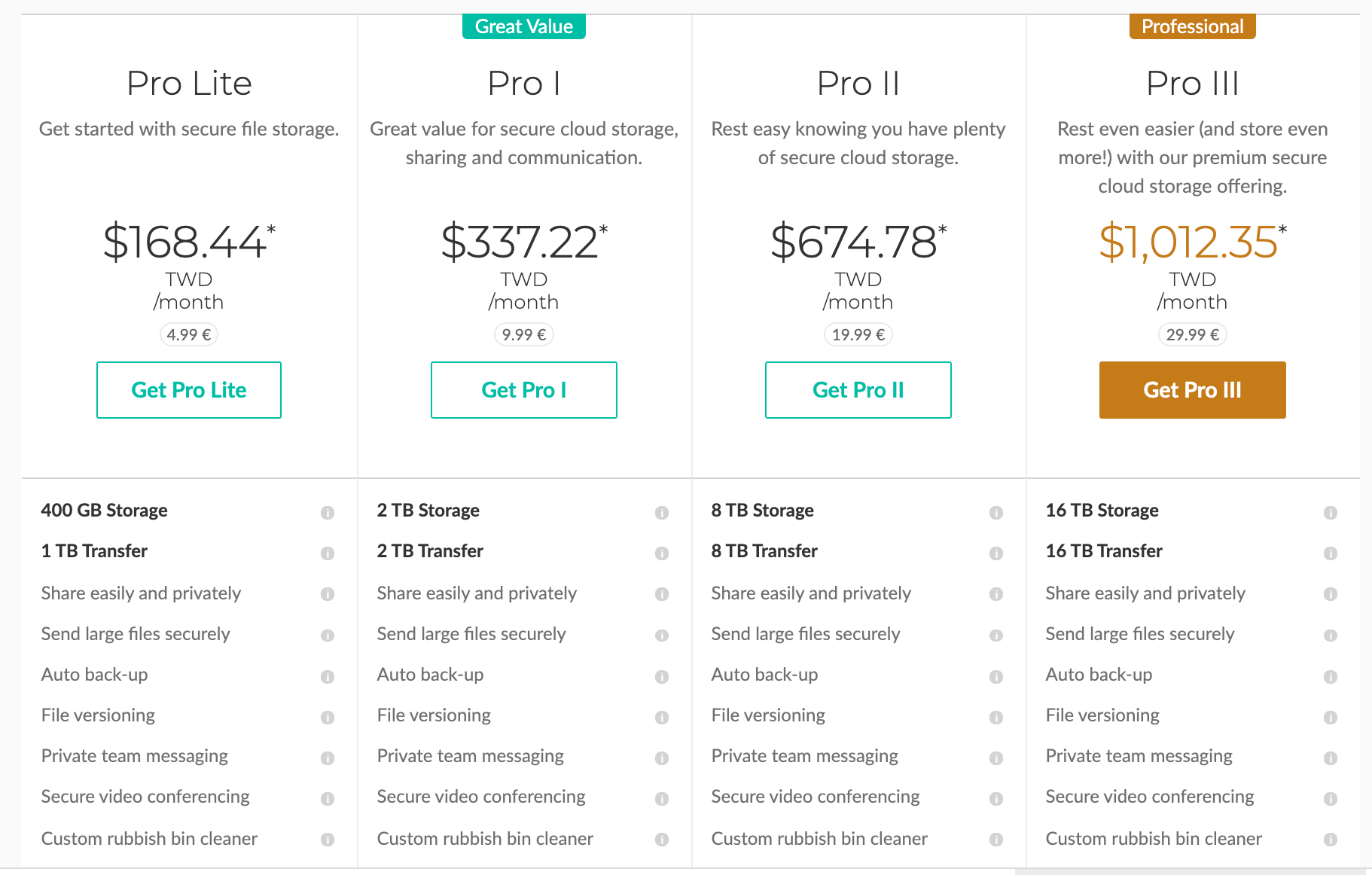The width and height of the screenshot is (1372, 875).
Task: Click the 4.99 € price badge
Action: [189, 334]
